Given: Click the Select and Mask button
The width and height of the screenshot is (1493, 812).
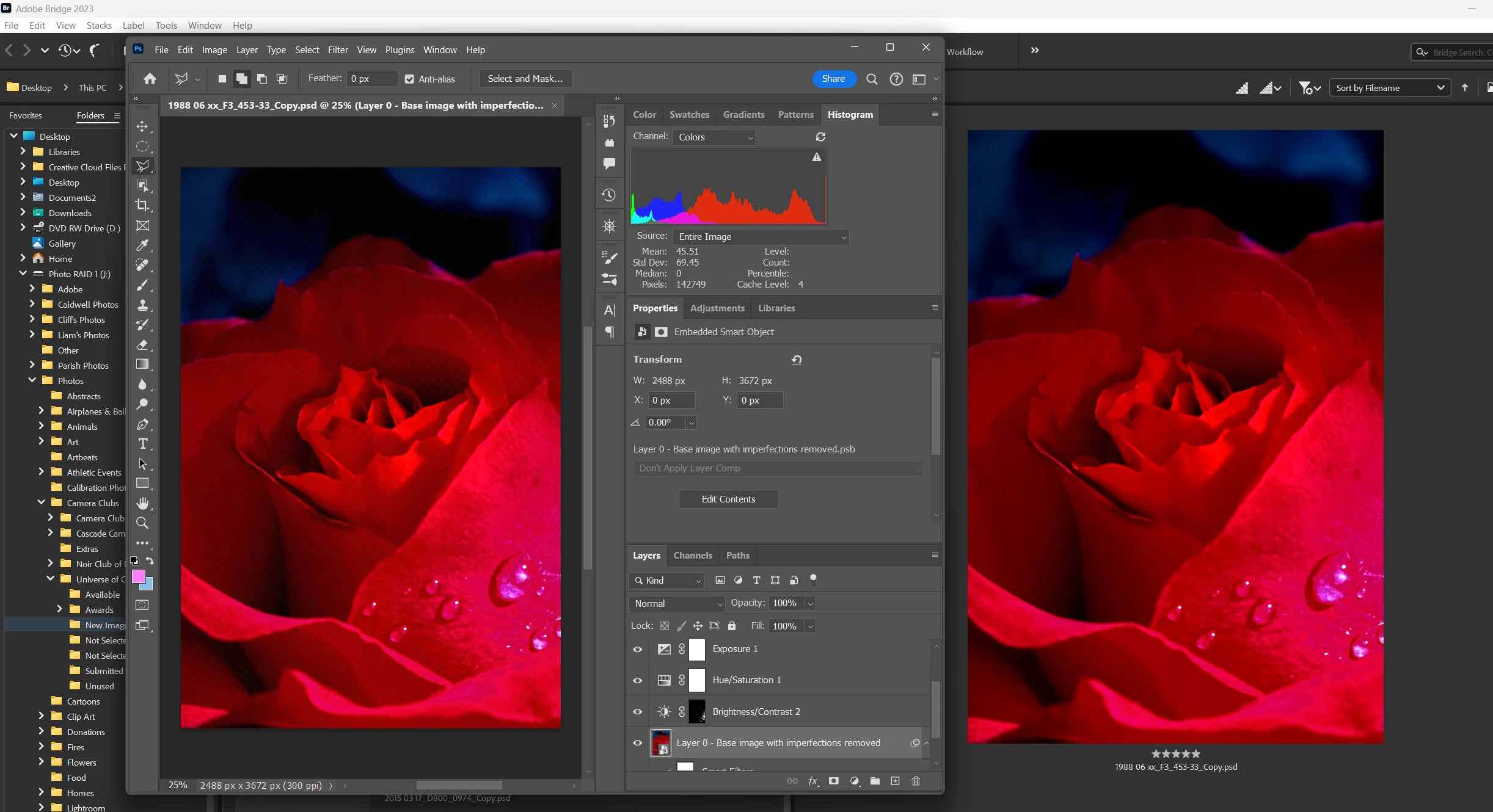Looking at the screenshot, I should pyautogui.click(x=525, y=79).
